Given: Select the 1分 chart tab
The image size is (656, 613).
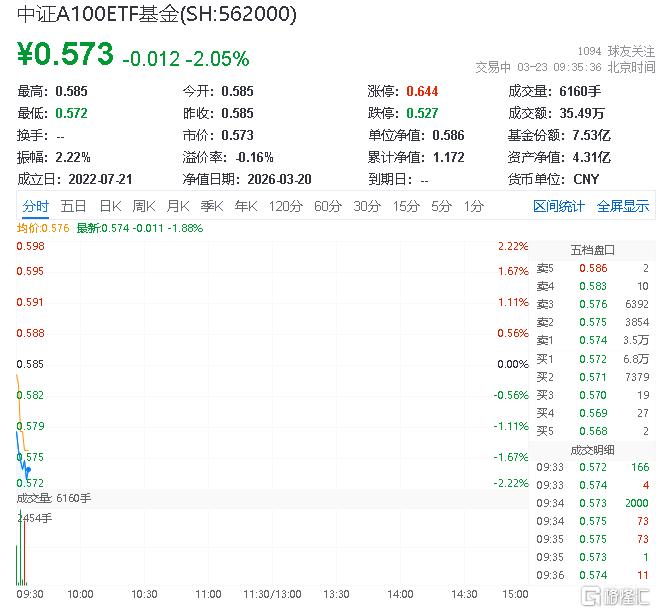Looking at the screenshot, I should point(474,206).
